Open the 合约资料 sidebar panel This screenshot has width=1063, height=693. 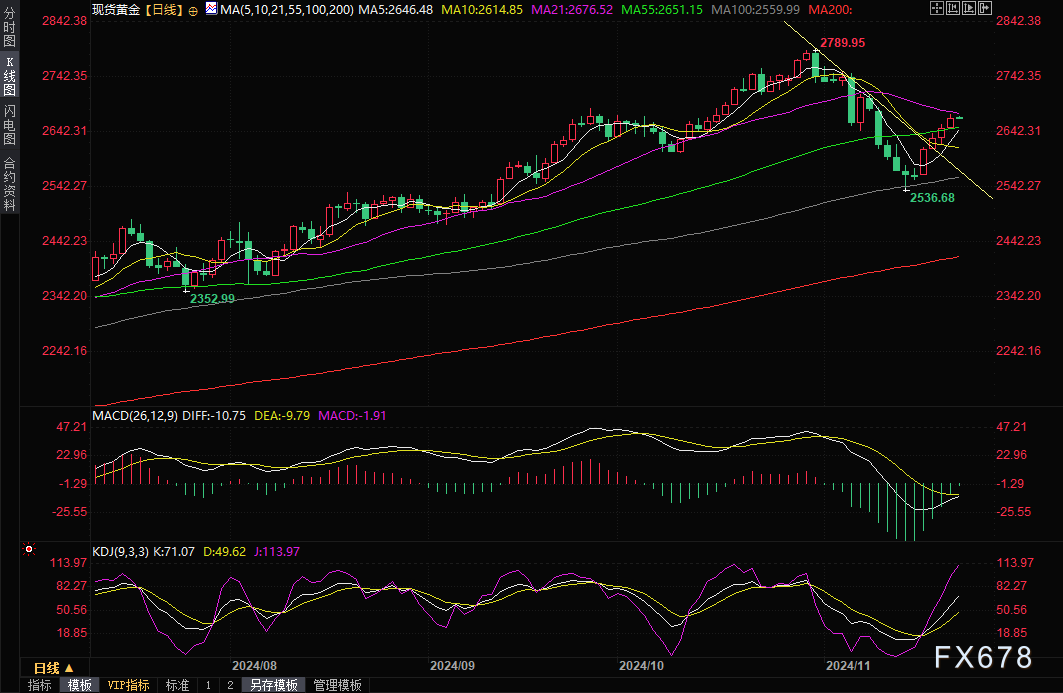(10, 183)
